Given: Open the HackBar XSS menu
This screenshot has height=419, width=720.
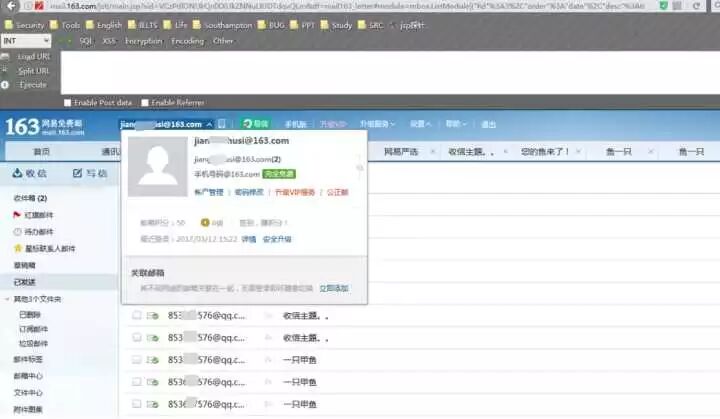Looking at the screenshot, I should coord(109,41).
